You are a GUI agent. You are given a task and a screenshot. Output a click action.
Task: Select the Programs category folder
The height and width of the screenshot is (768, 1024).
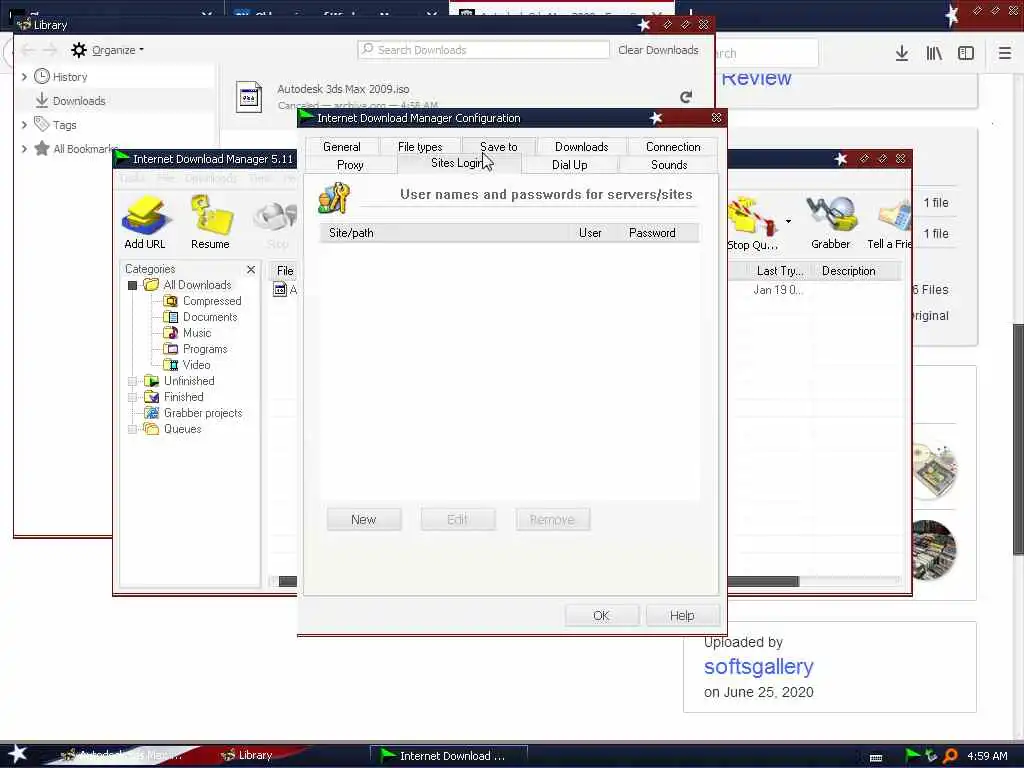click(x=195, y=349)
